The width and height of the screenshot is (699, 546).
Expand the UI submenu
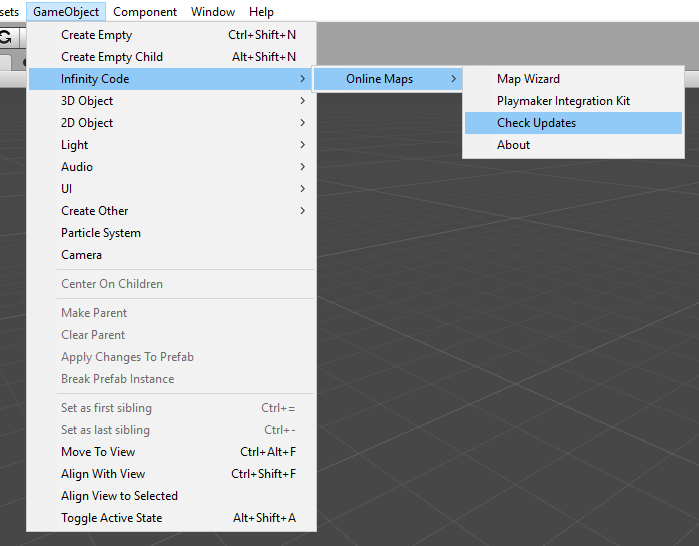(x=172, y=189)
